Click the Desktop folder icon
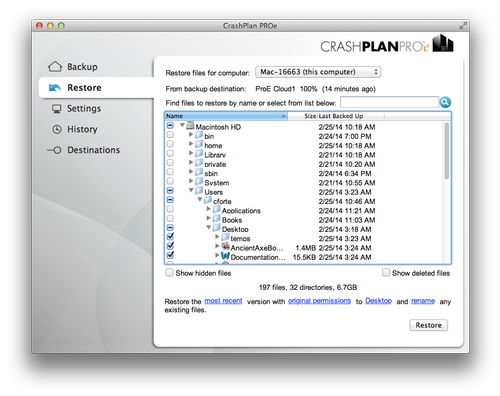 [217, 228]
